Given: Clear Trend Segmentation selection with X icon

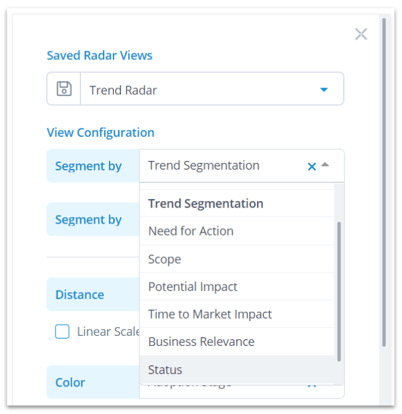Looking at the screenshot, I should (x=312, y=166).
